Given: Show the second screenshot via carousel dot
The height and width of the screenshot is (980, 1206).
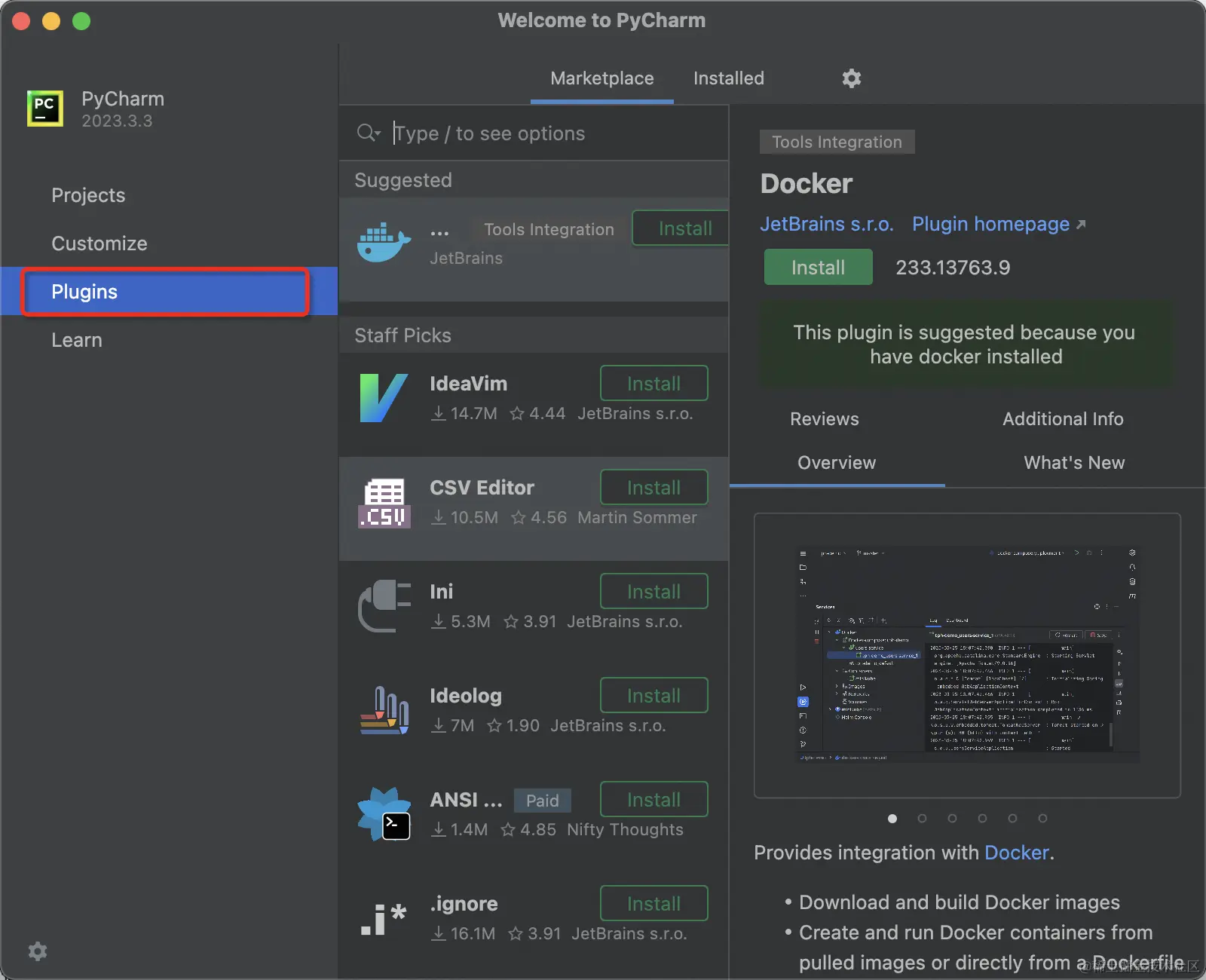Looking at the screenshot, I should pyautogui.click(x=922, y=819).
